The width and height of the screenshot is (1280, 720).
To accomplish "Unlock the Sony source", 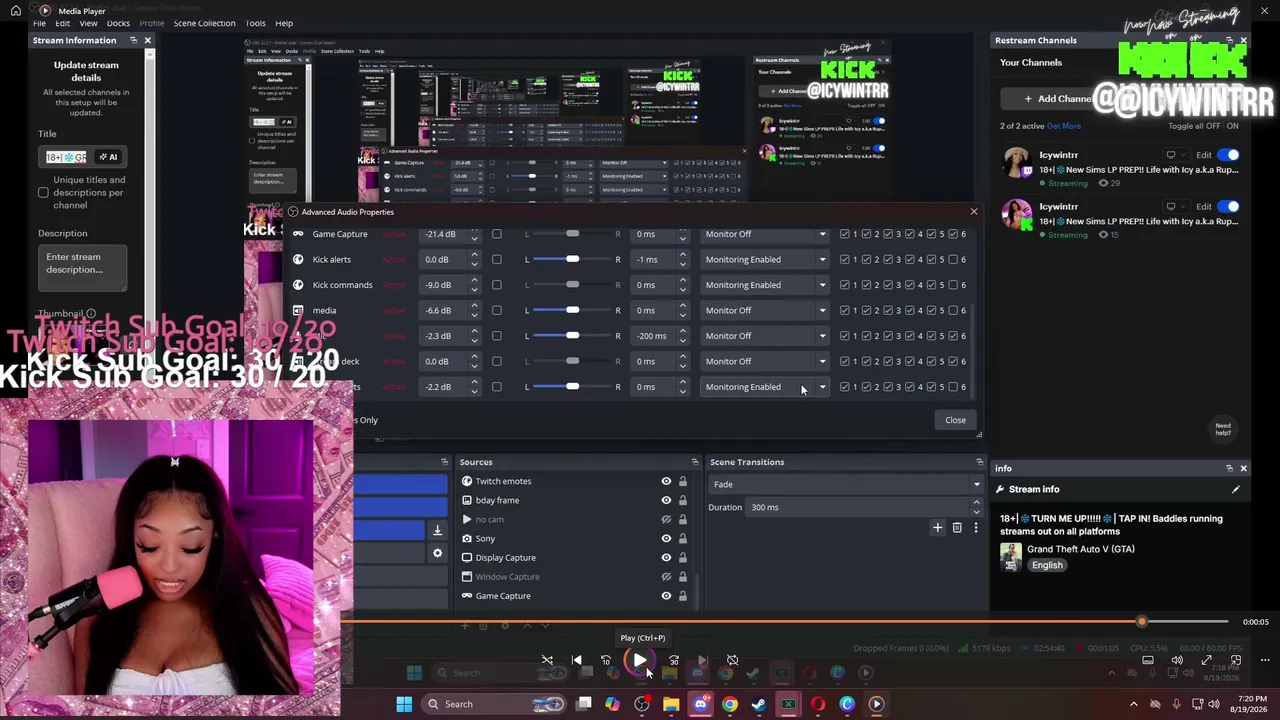I will (x=682, y=538).
